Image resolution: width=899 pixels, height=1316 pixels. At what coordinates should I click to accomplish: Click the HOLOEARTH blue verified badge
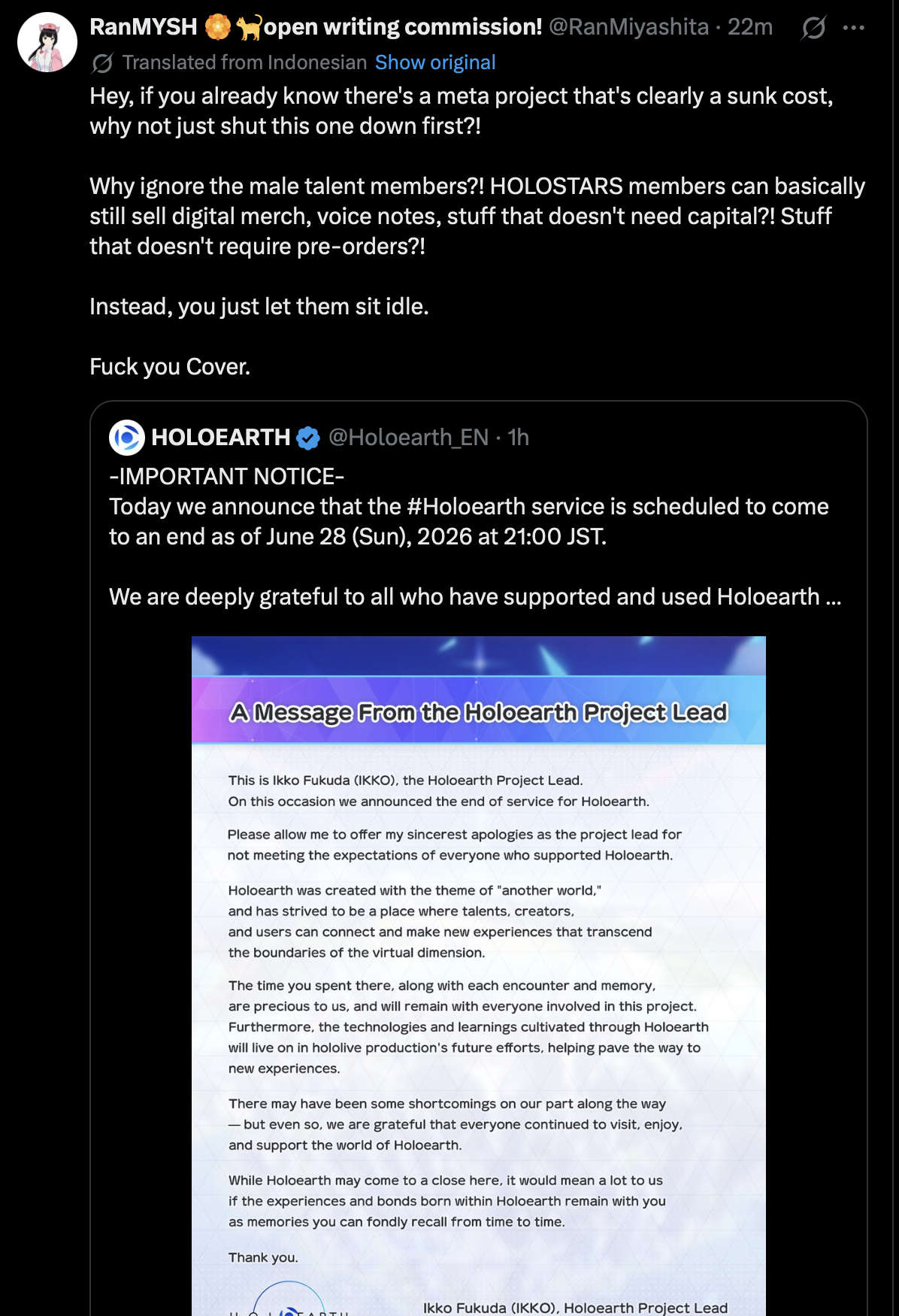tap(308, 438)
